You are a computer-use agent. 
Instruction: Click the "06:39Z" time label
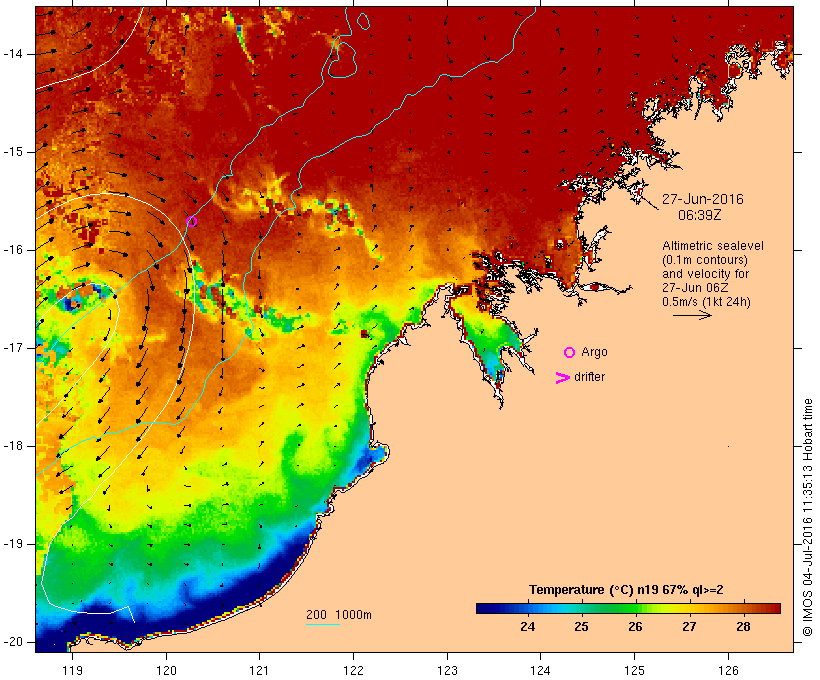coord(700,215)
